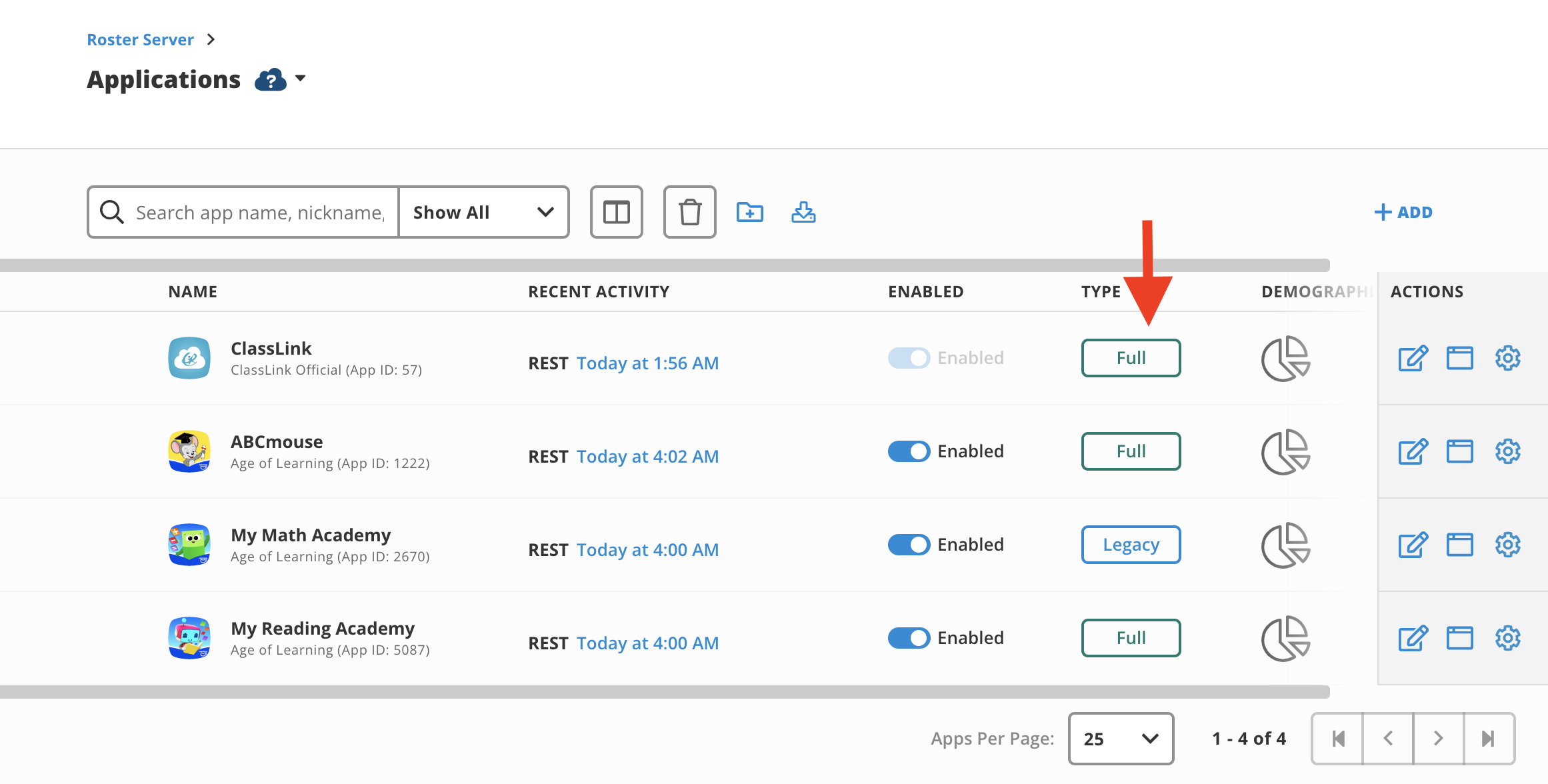Open ABCmouse recent activity Today at 4:02 AM

pos(647,456)
